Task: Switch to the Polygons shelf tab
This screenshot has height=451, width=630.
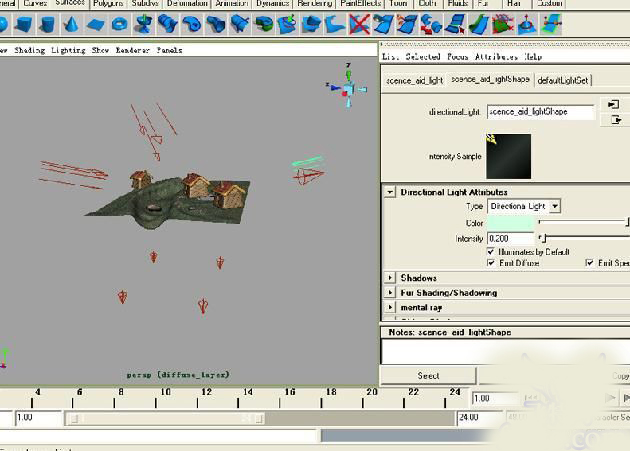Action: coord(108,4)
